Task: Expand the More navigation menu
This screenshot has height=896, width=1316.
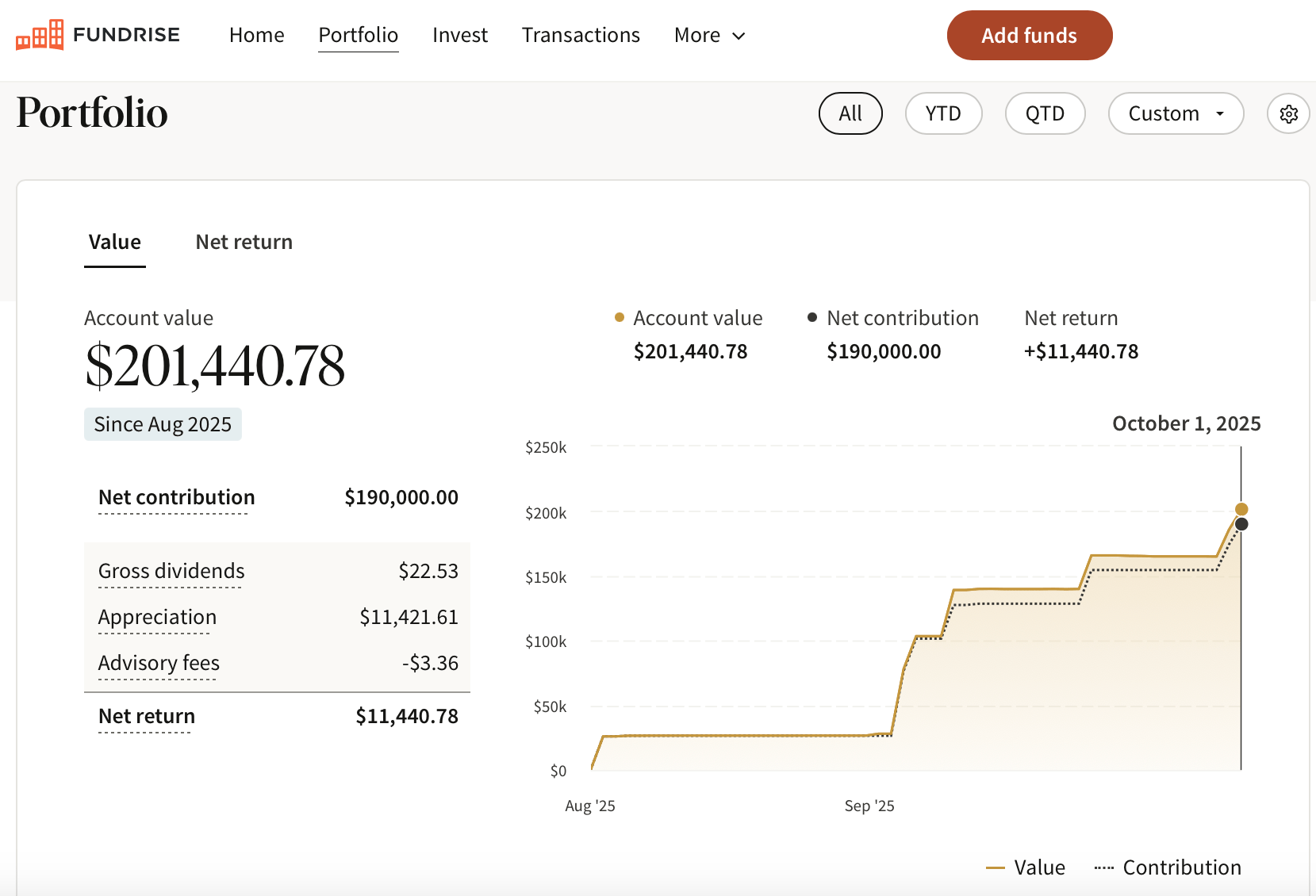Action: tap(708, 35)
